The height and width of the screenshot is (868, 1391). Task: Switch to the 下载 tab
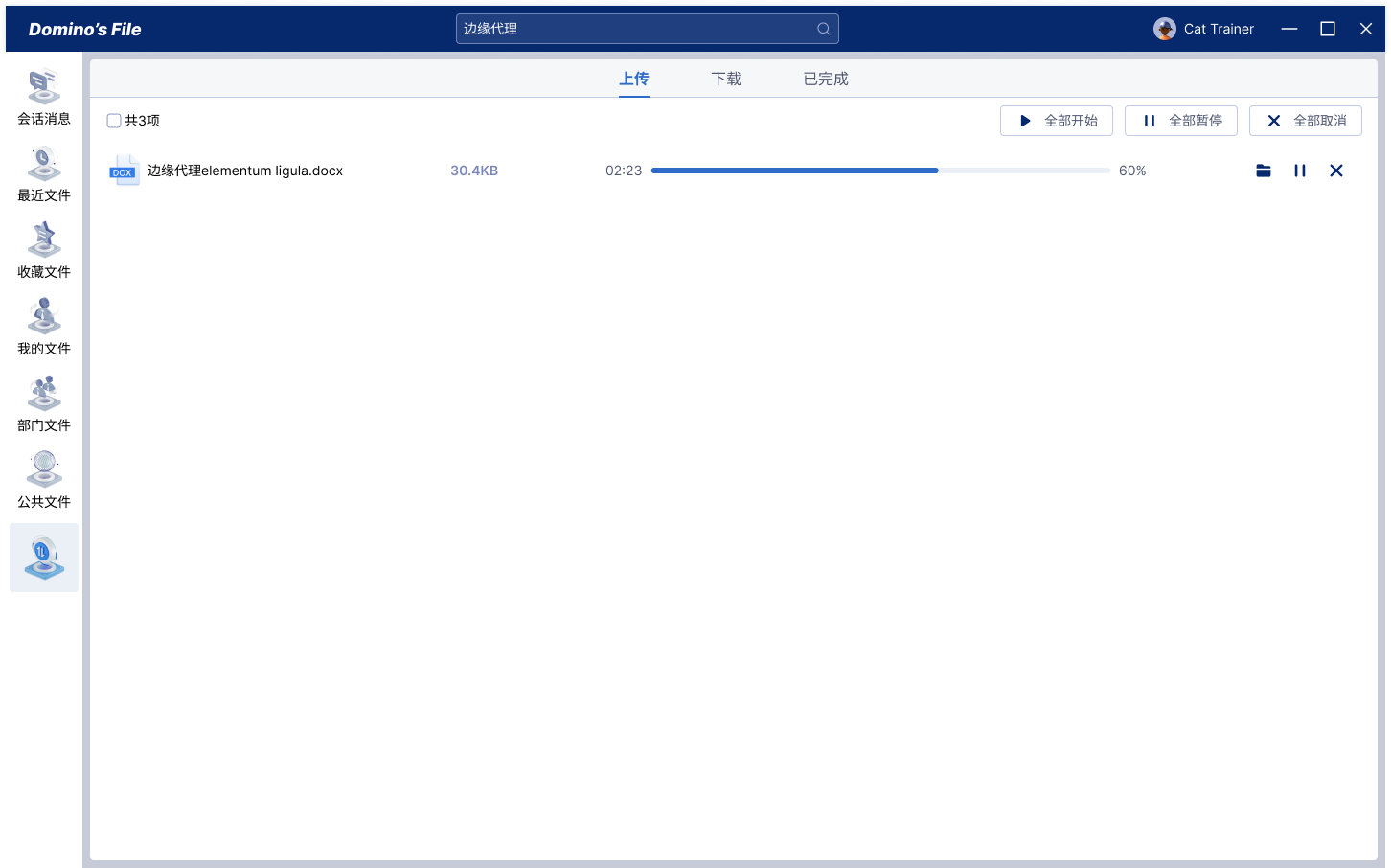pos(726,79)
